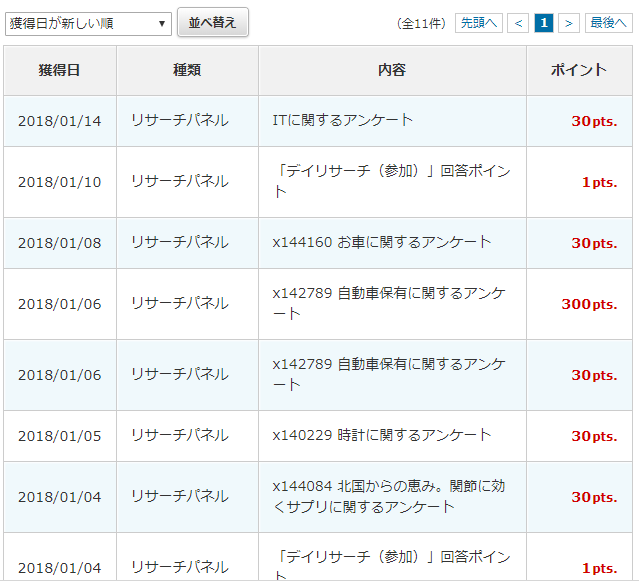Select the x140229 時計に関するアンケート entry
This screenshot has height=581, width=639.
382,435
